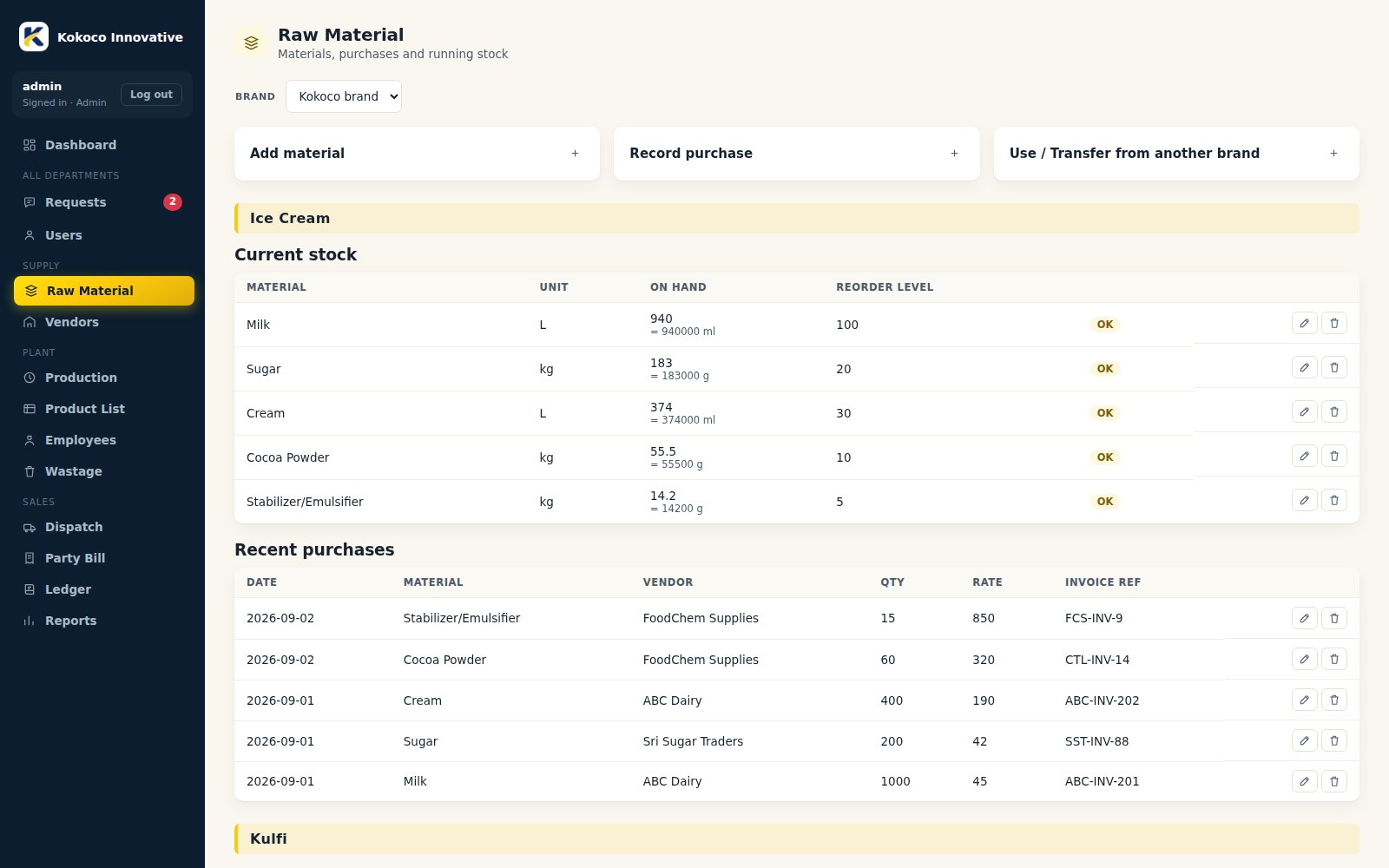Edit purchase with invoice ABC-INV-202
Screen dimensions: 1389x868
point(1304,700)
